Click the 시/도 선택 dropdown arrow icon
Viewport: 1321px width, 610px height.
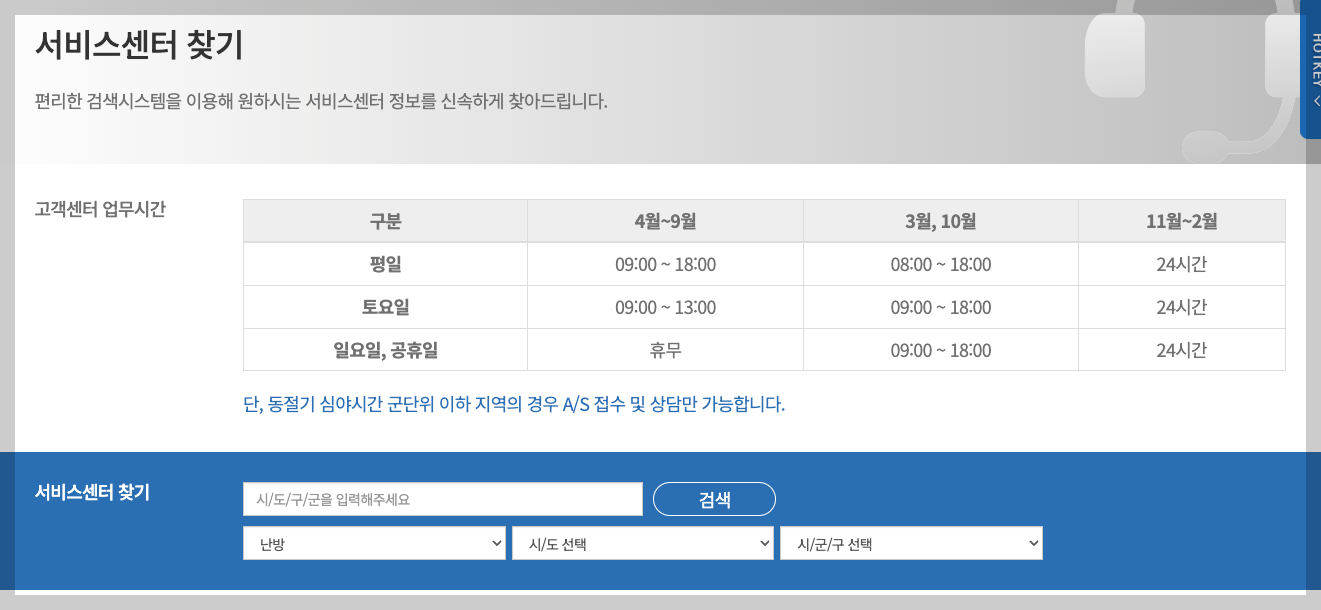coord(765,543)
